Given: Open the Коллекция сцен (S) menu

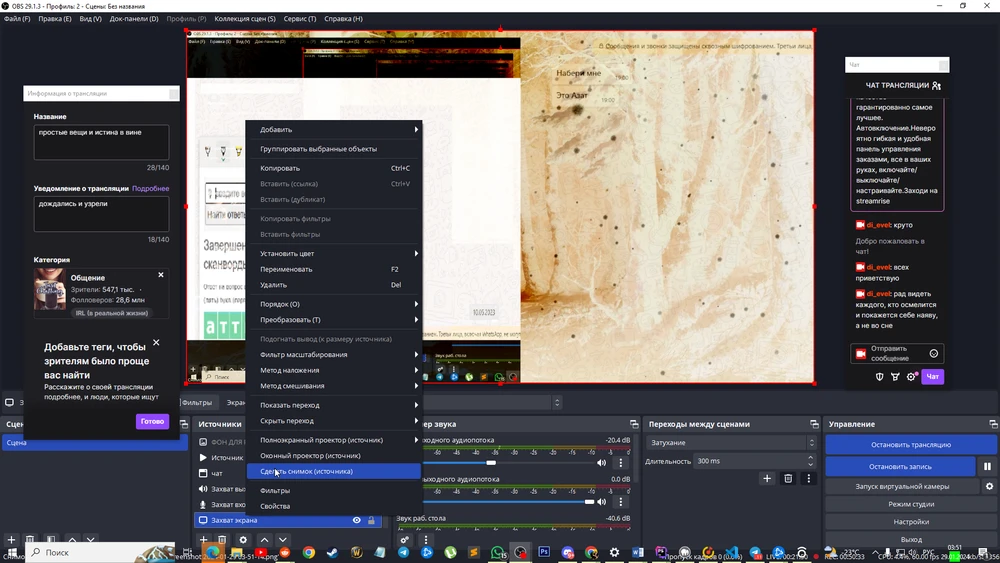Looking at the screenshot, I should pos(245,18).
